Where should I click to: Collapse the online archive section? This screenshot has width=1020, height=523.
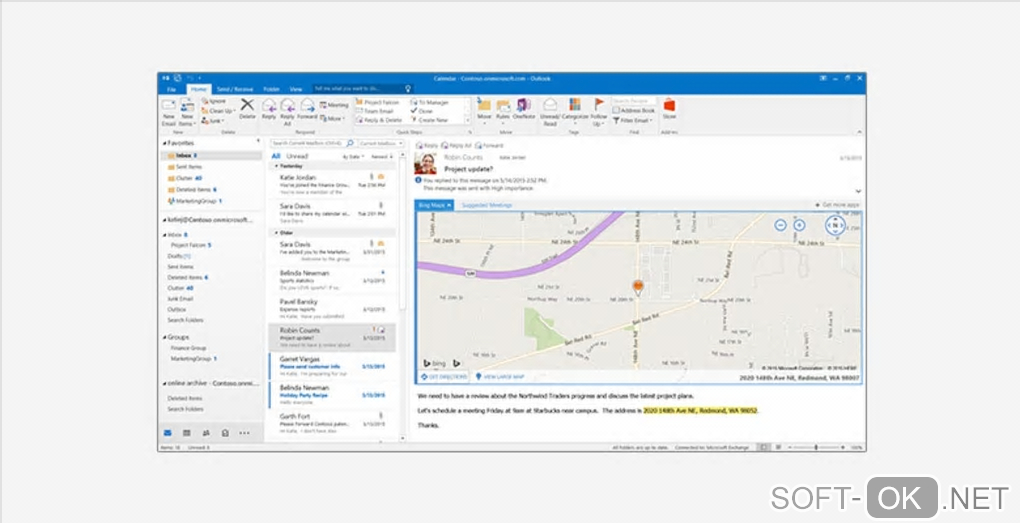pyautogui.click(x=164, y=383)
